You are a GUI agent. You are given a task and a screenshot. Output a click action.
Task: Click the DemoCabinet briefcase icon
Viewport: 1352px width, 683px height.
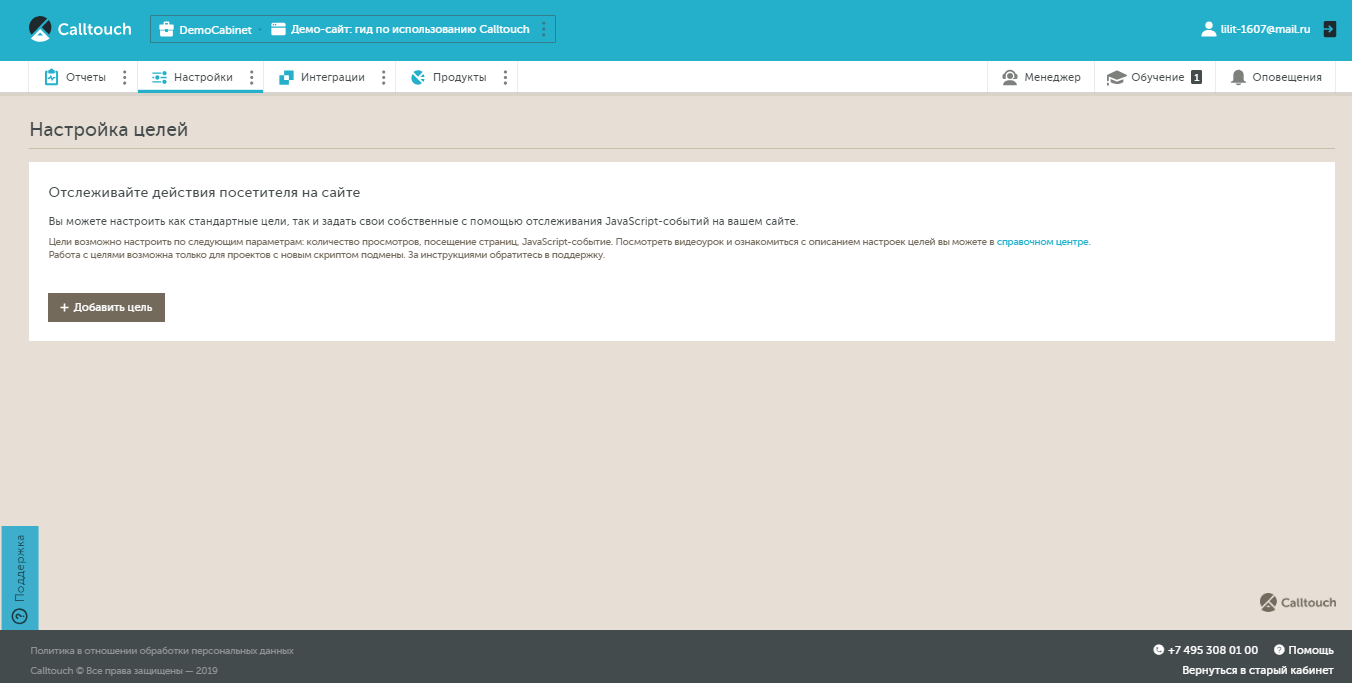[x=166, y=29]
